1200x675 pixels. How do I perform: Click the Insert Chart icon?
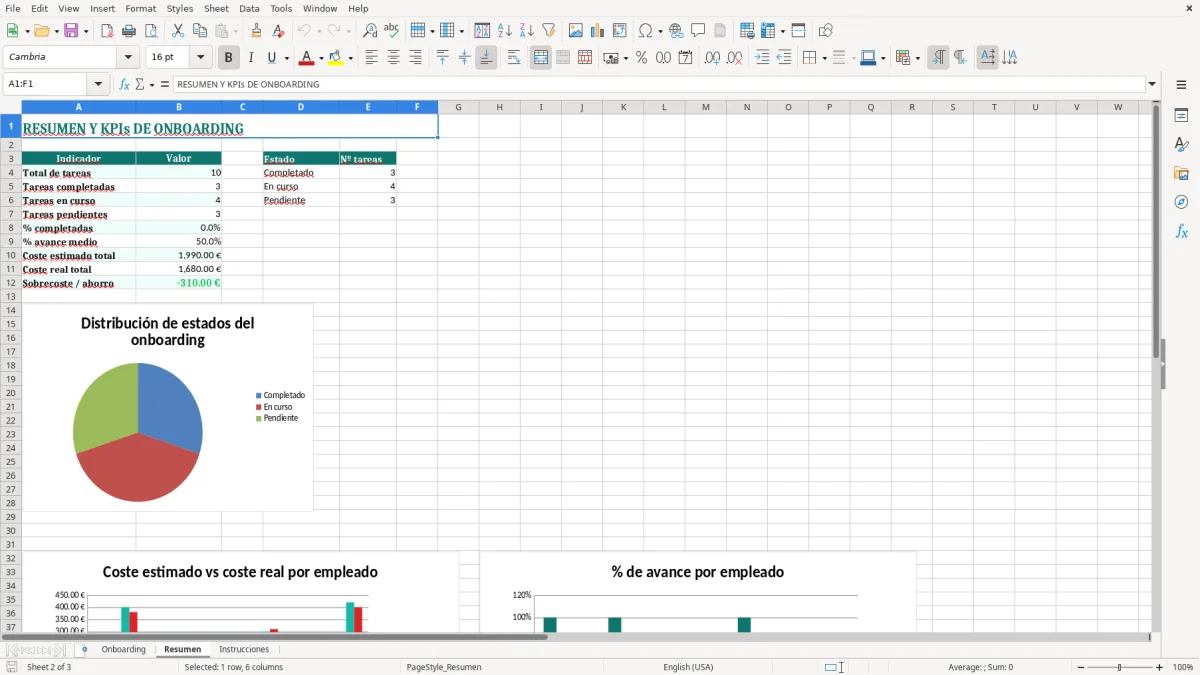(x=598, y=31)
